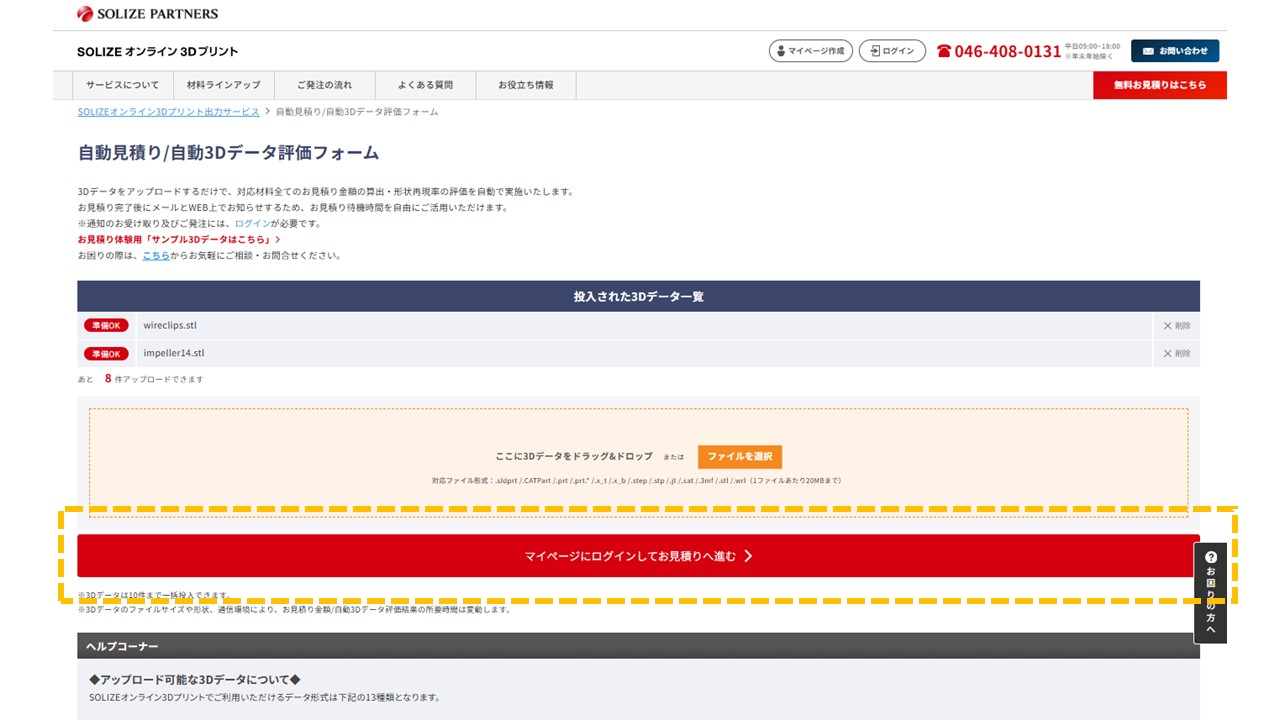Click the 準備OK badge beside impeller14.stl
Image resolution: width=1280 pixels, height=720 pixels.
coord(106,354)
